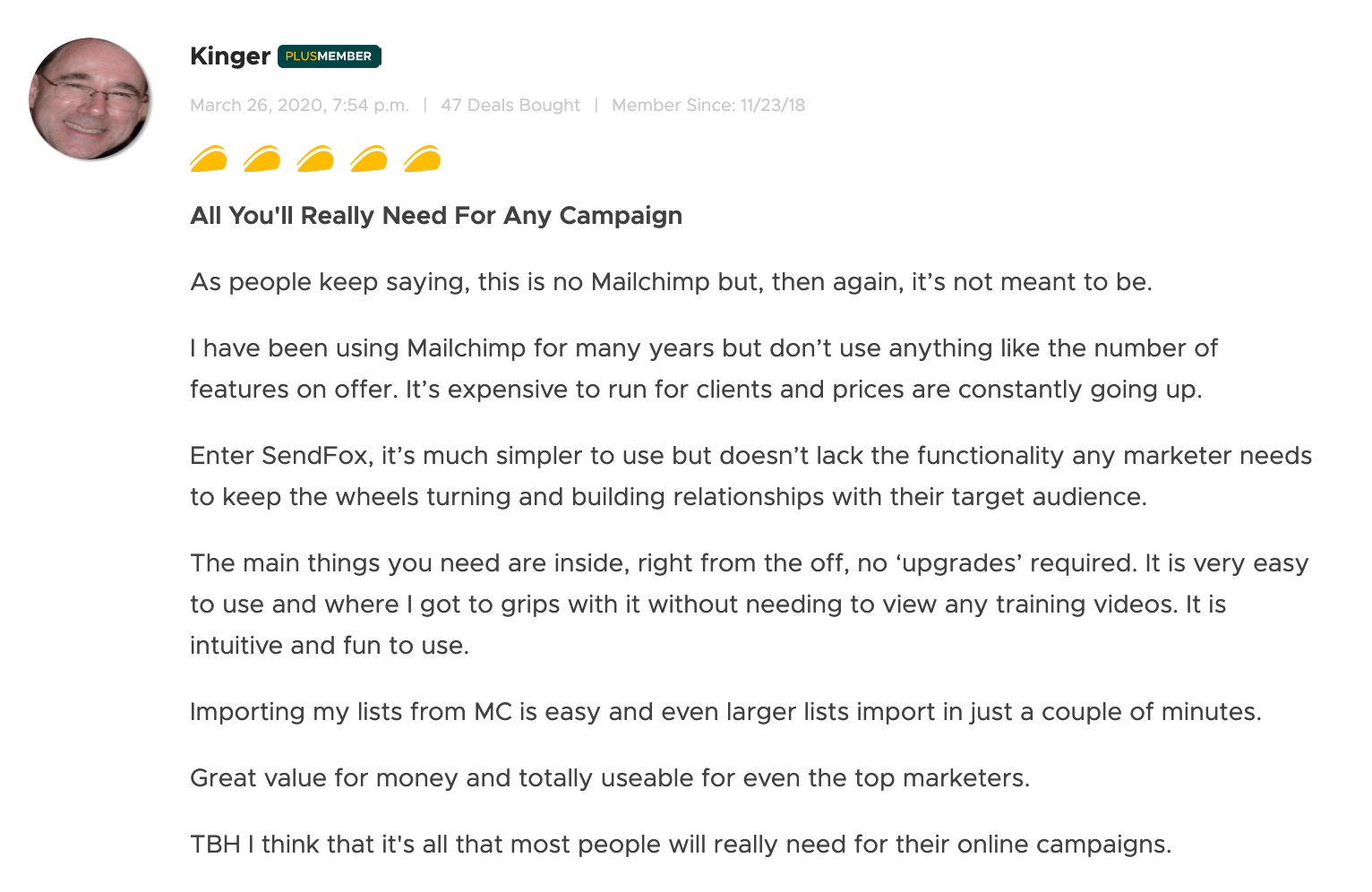Click the Great value for money sentence
Screen dimensions: 1372x892
coord(610,778)
